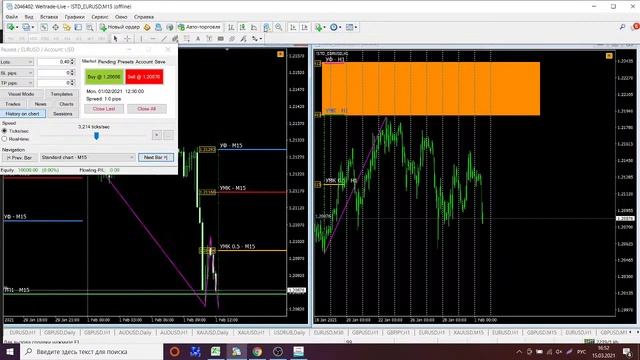Select the horizontal line drawing tool
Image resolution: width=640 pixels, height=360 pixels.
pos(153,39)
